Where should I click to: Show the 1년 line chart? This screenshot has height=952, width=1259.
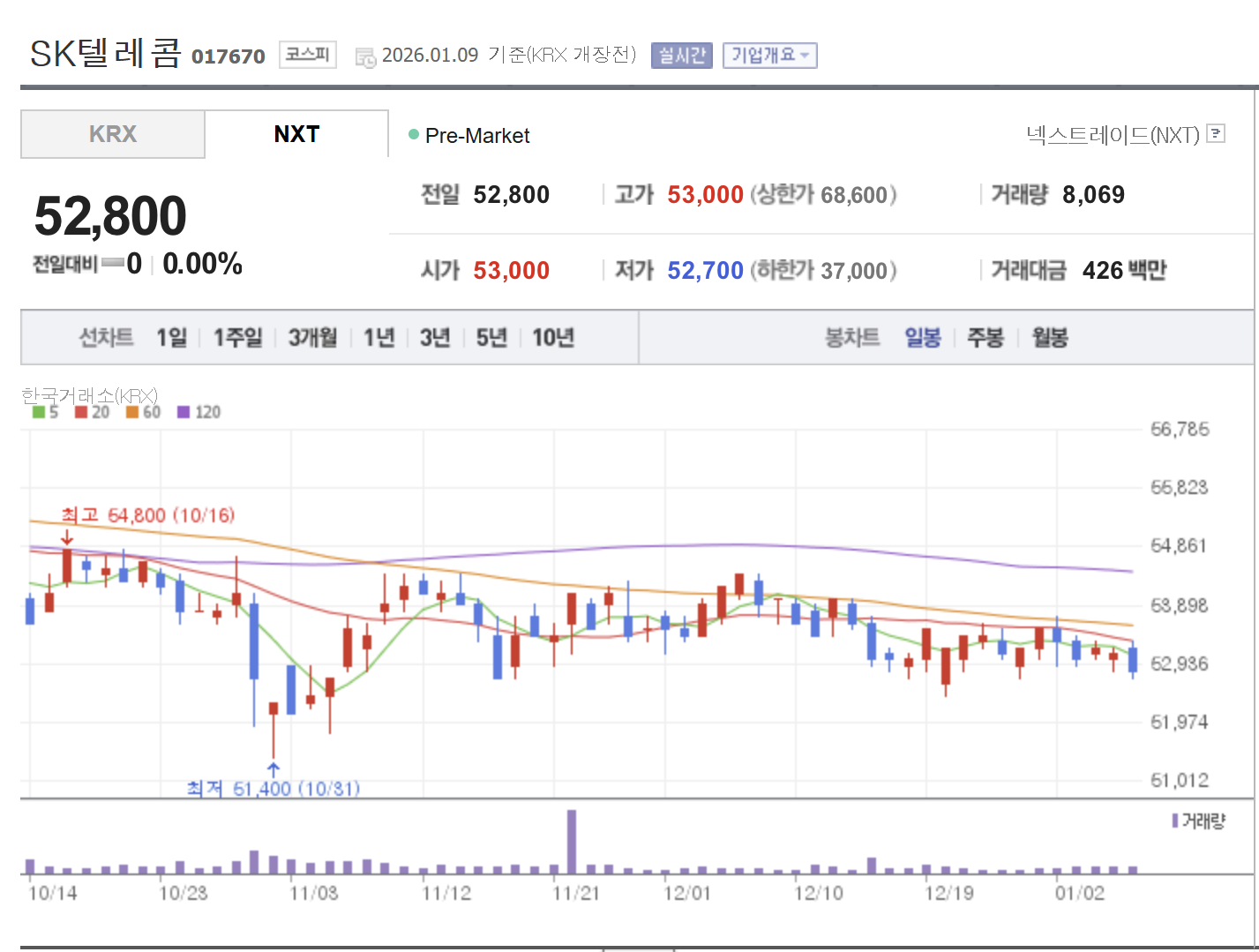click(x=379, y=337)
